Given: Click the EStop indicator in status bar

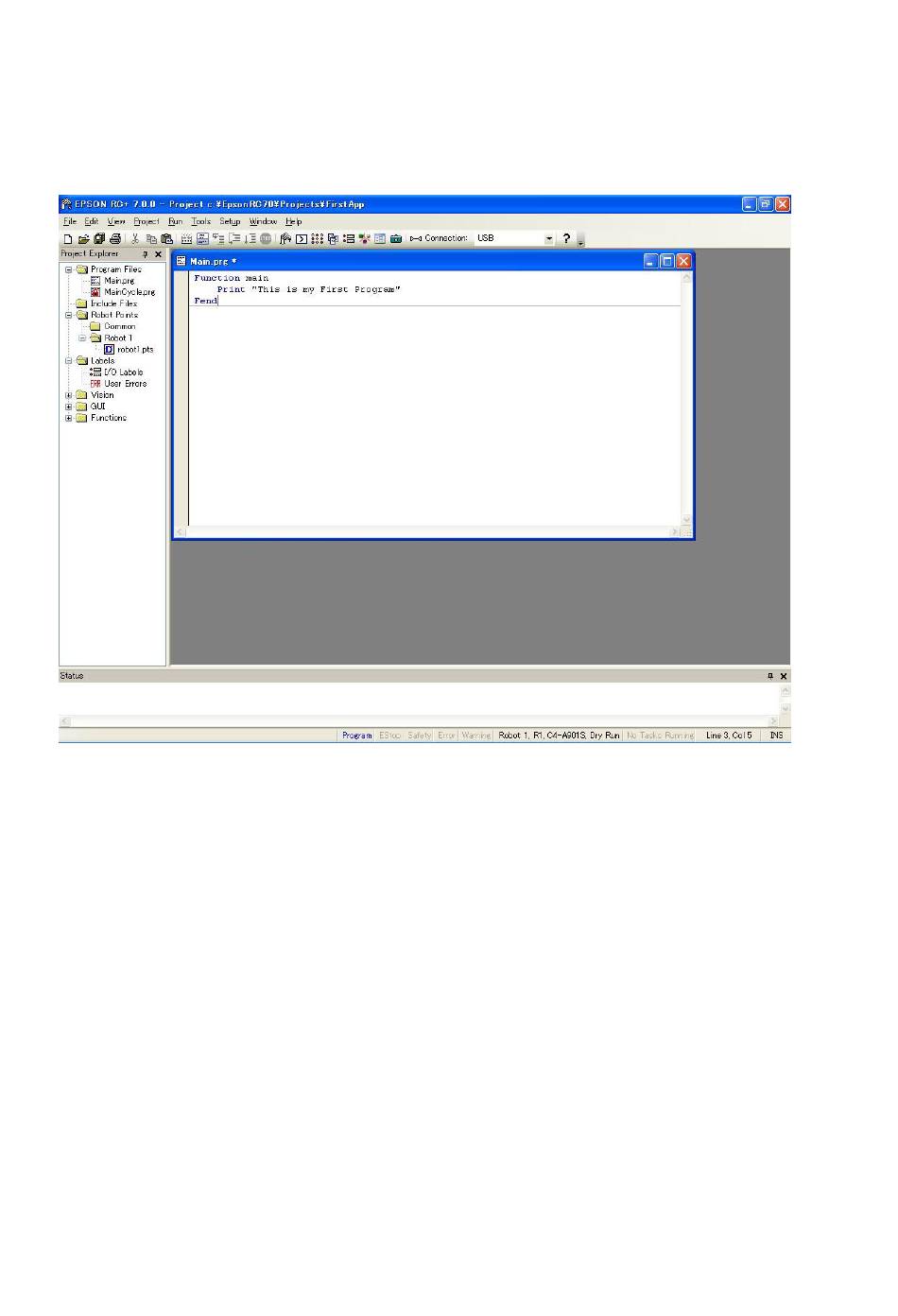Looking at the screenshot, I should 390,736.
